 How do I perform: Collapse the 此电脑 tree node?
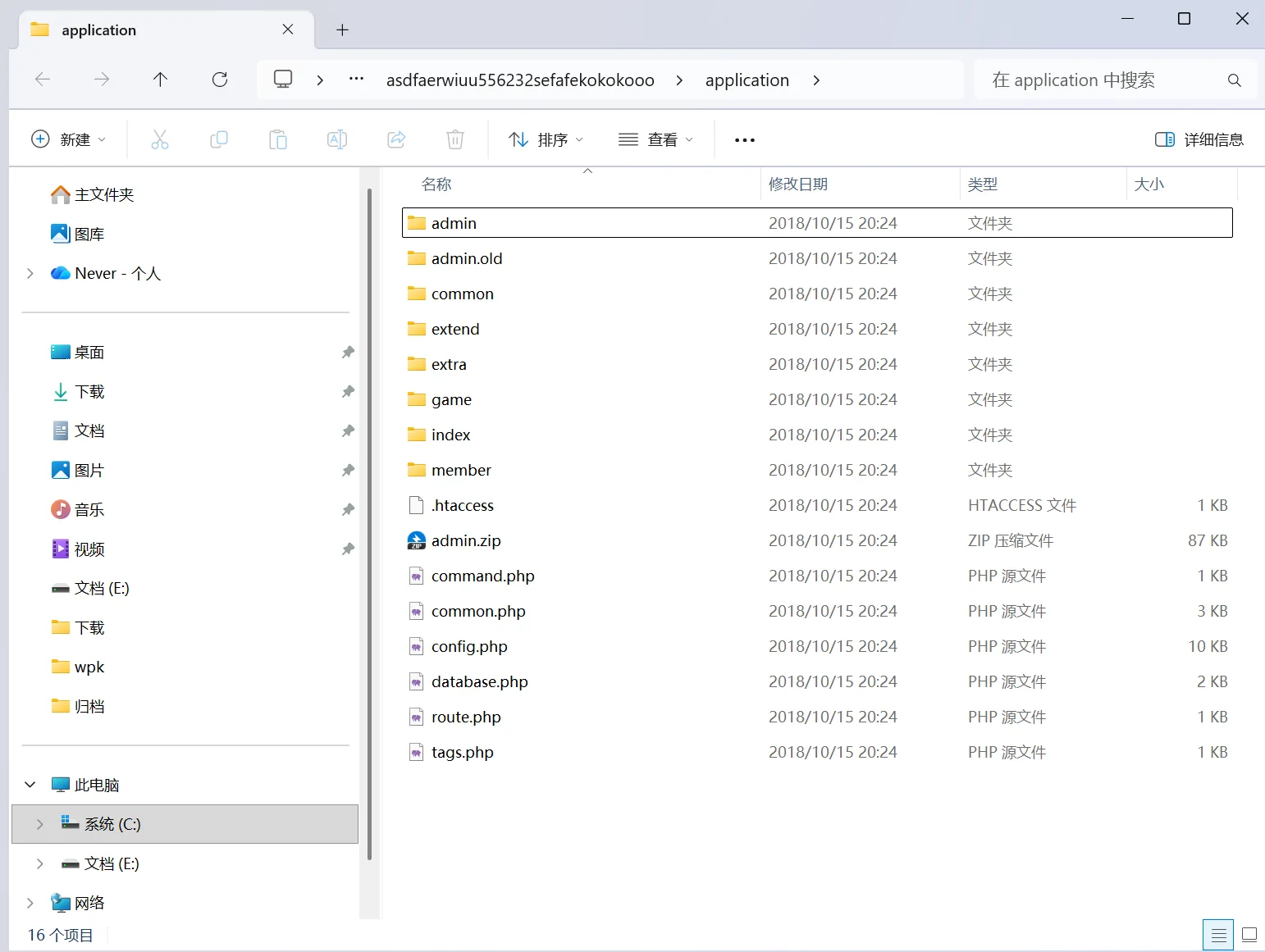tap(30, 785)
